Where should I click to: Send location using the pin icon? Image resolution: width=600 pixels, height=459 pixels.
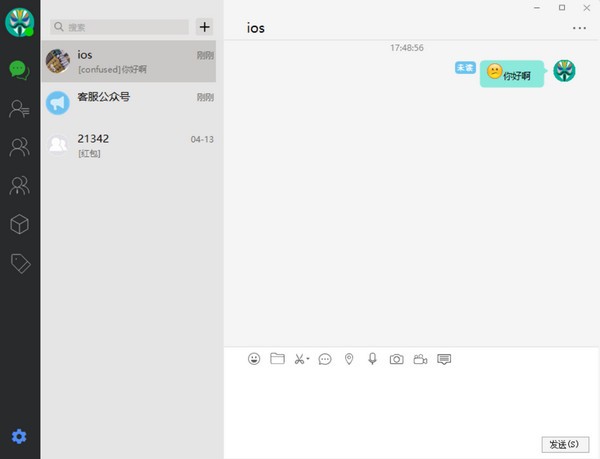pos(349,359)
